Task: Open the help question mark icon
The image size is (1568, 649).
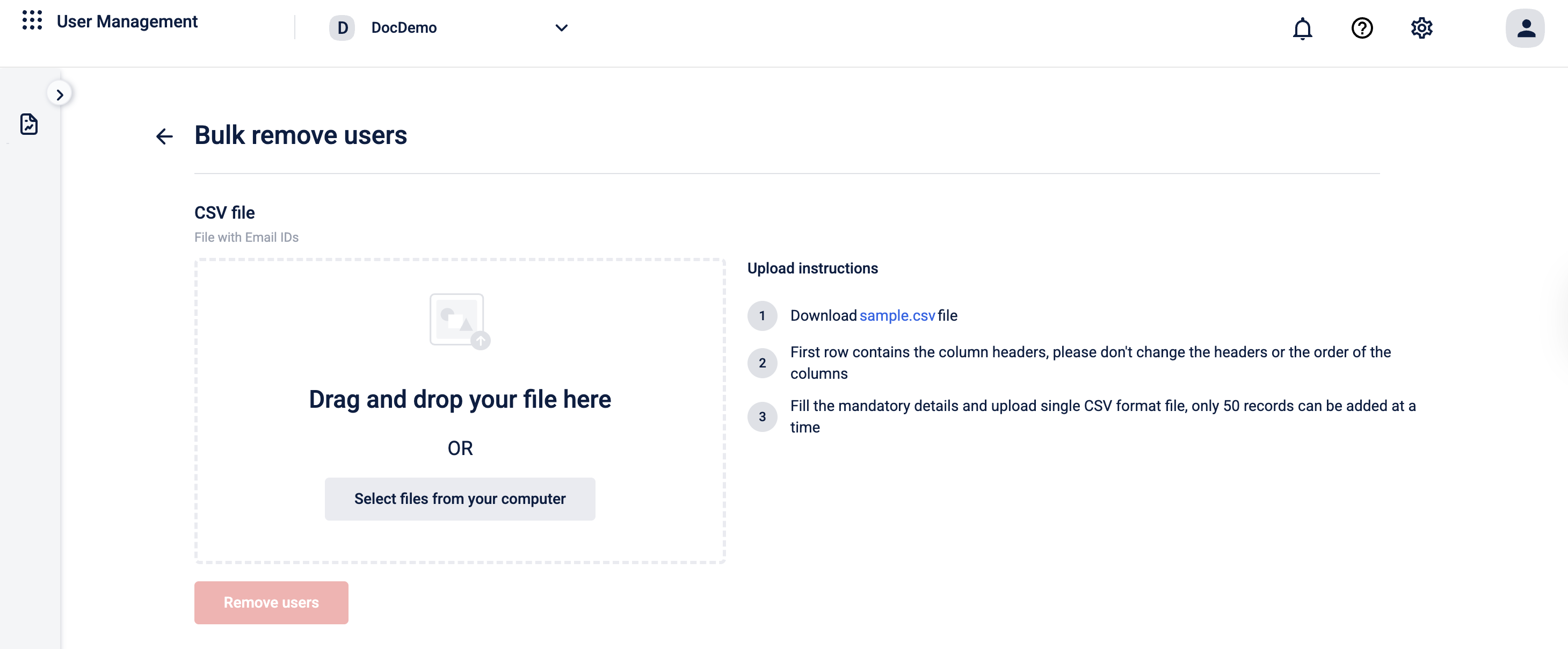Action: click(x=1362, y=28)
